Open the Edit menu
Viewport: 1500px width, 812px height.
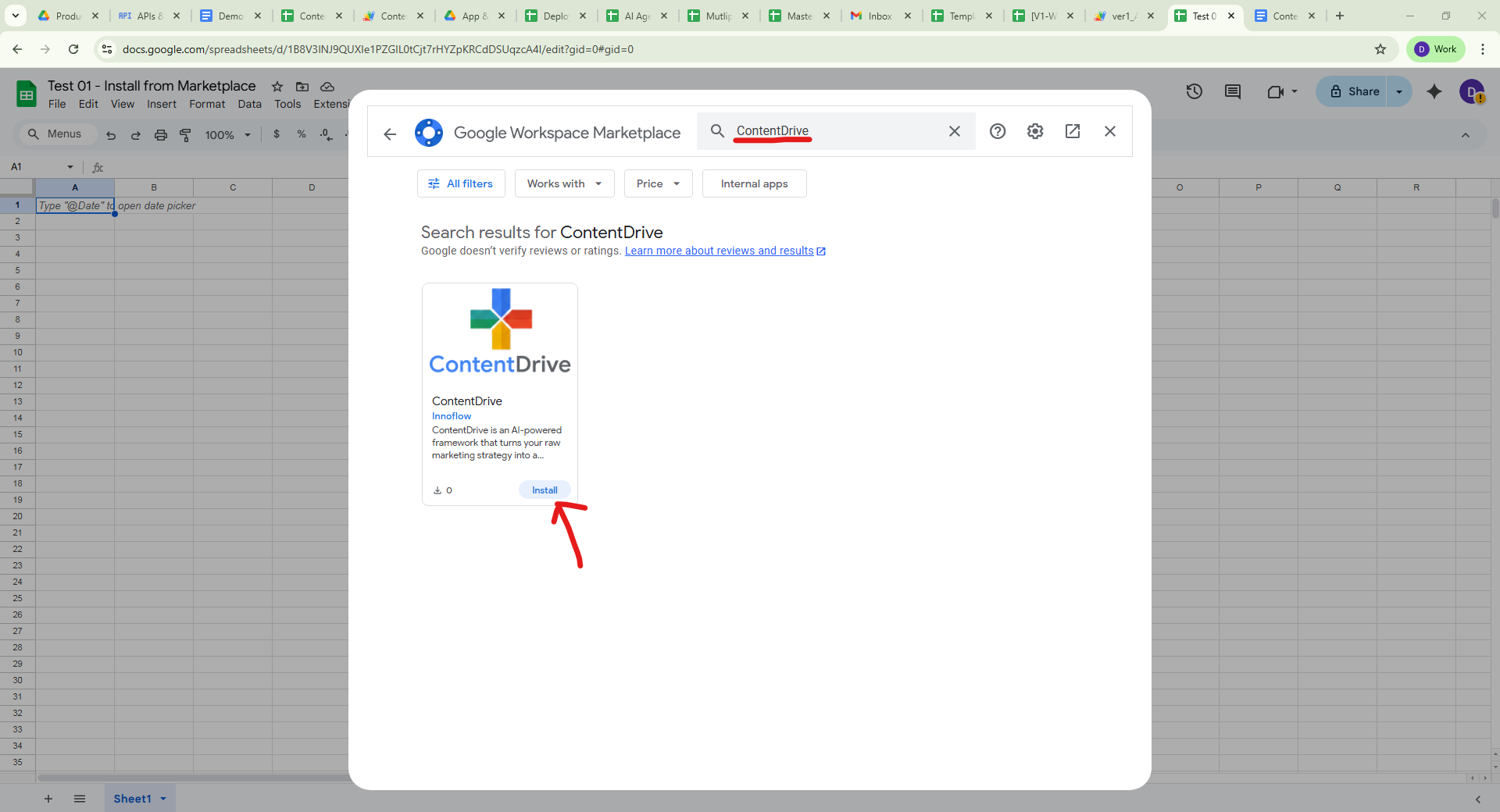tap(88, 104)
